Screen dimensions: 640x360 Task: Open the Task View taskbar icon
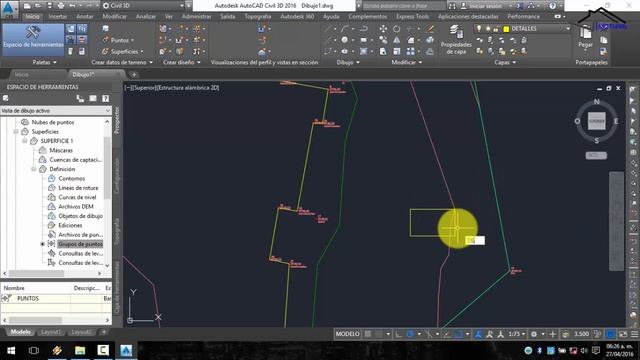pyautogui.click(x=34, y=351)
